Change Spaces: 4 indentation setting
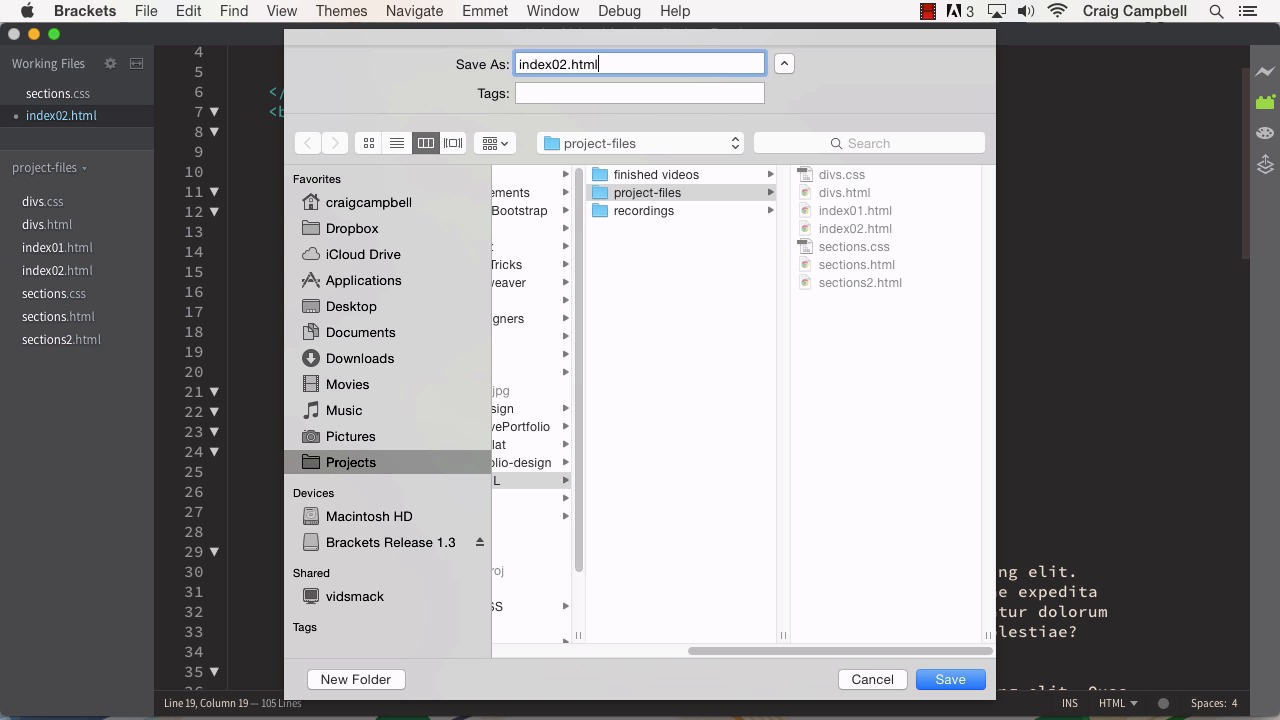This screenshot has width=1280, height=720. pos(1214,703)
